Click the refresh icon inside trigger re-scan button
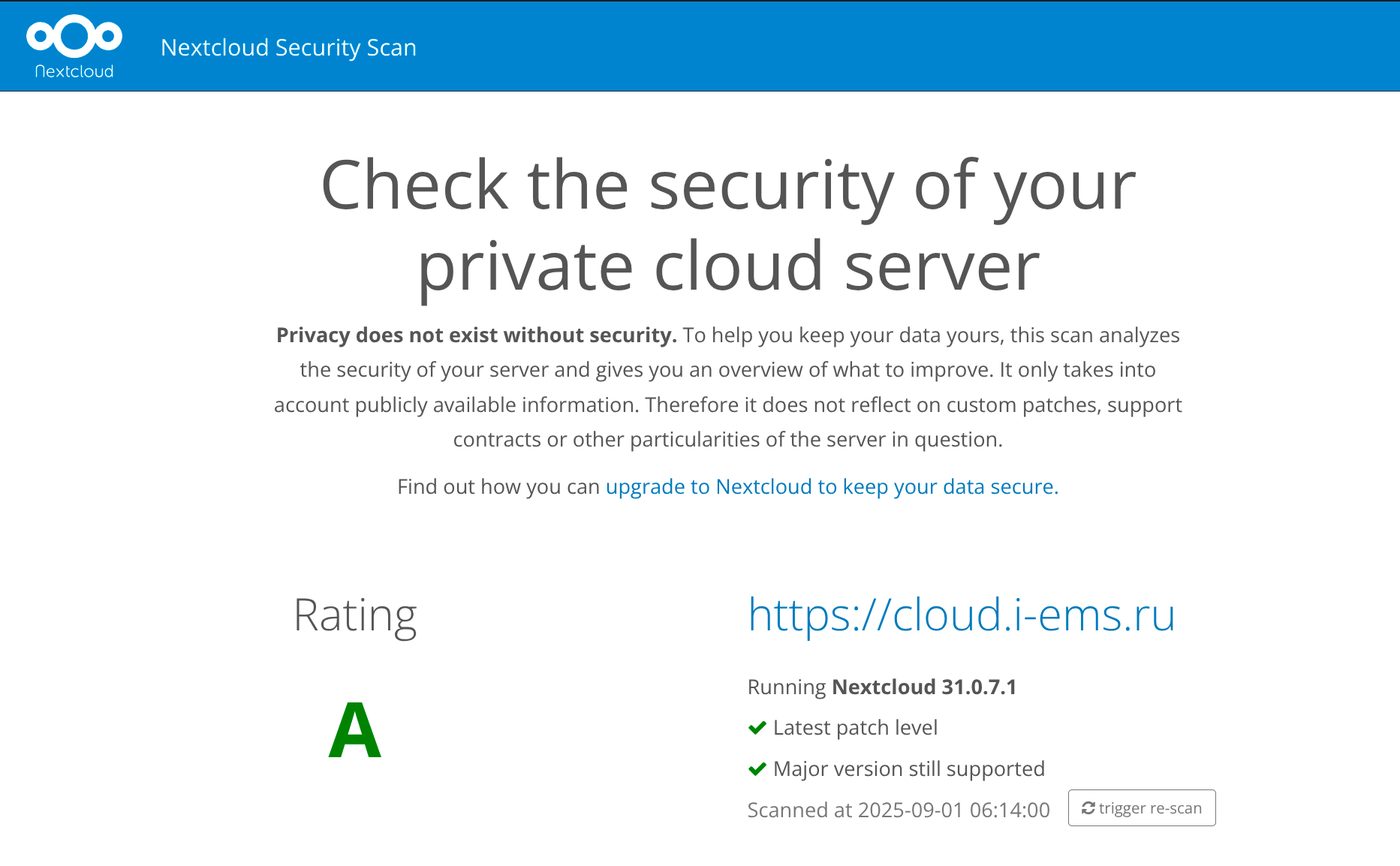This screenshot has width=1400, height=866. coord(1088,808)
